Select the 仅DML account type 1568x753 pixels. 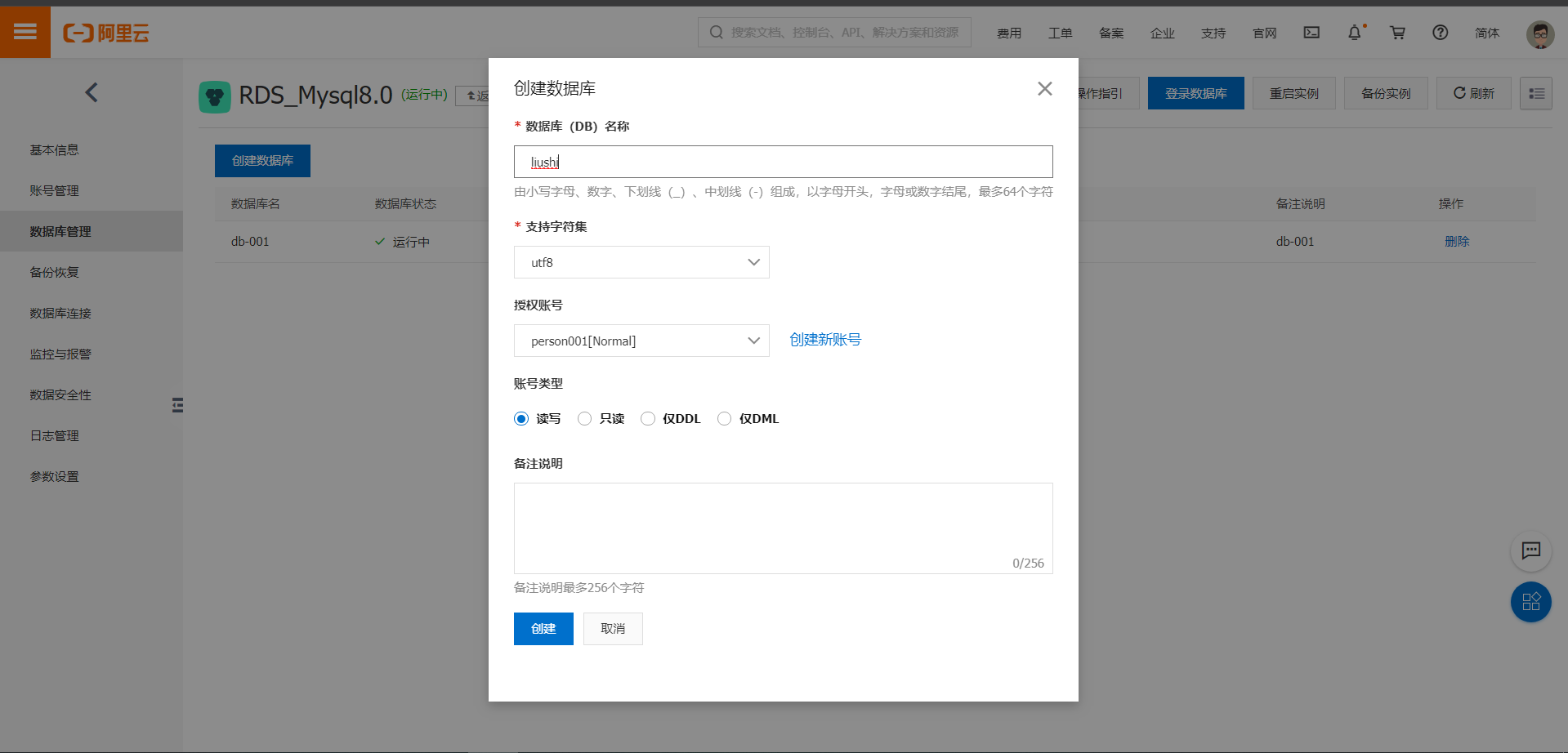[724, 419]
